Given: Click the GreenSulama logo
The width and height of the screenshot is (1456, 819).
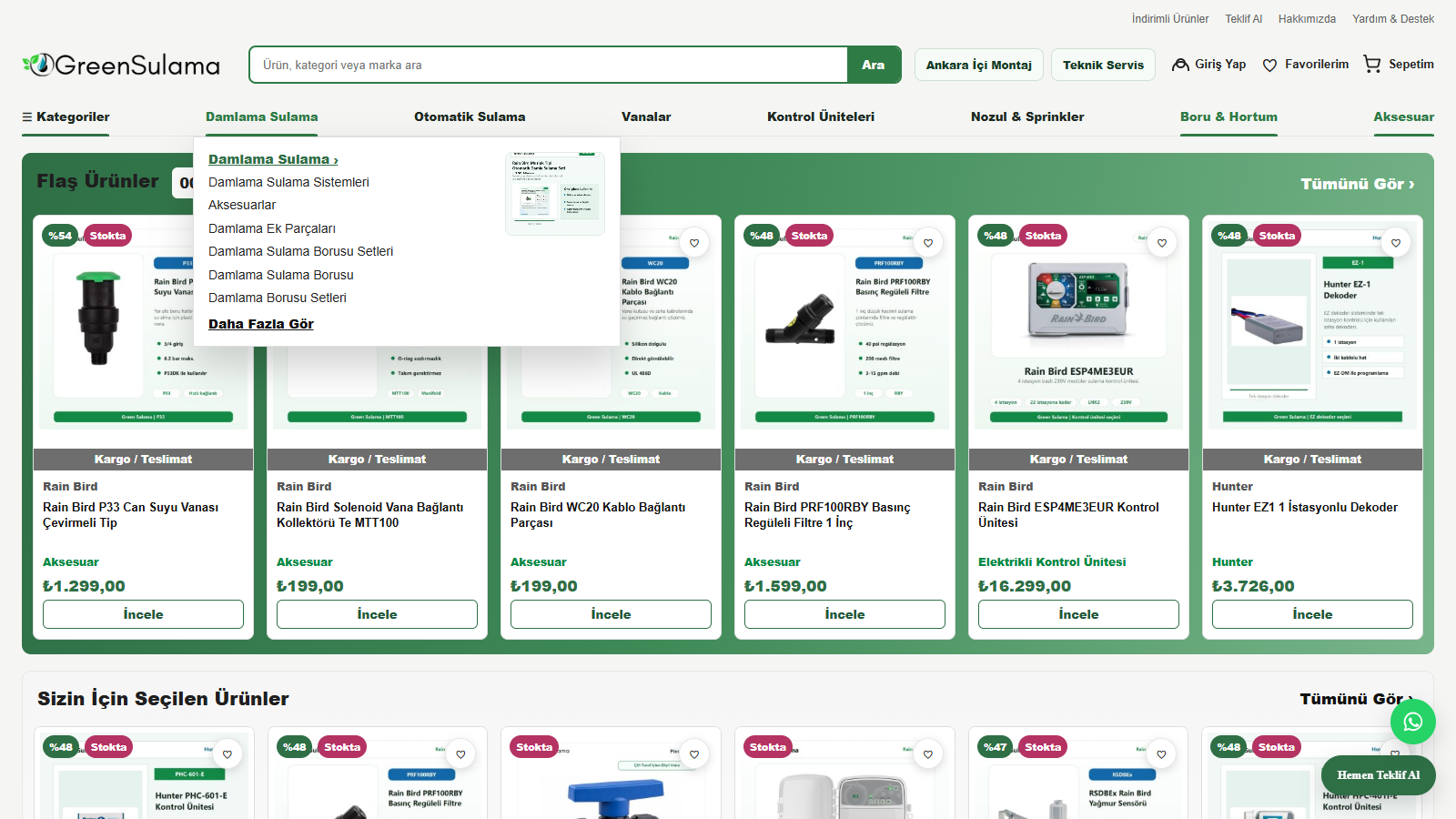Looking at the screenshot, I should (x=121, y=65).
